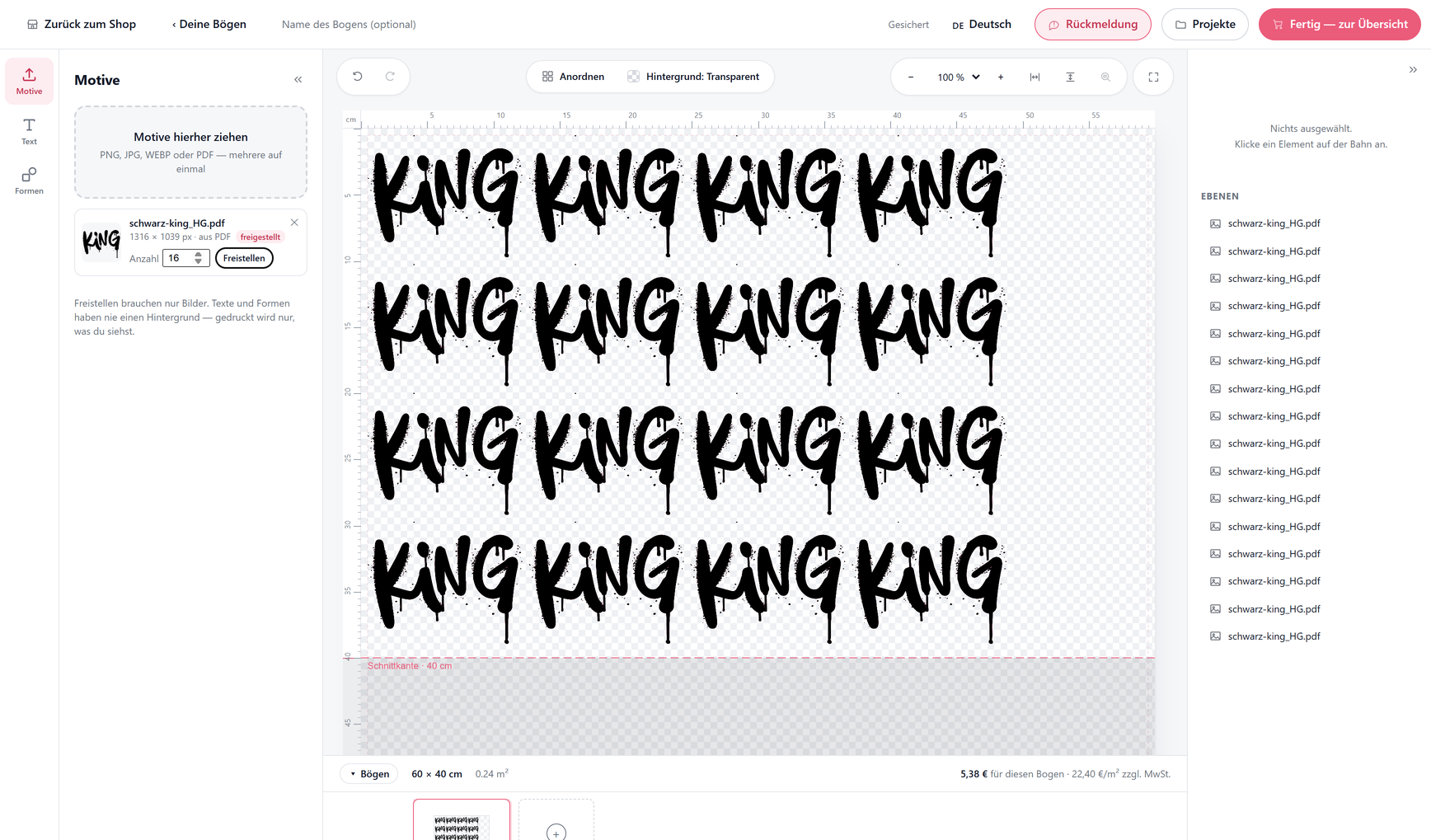Open the Text sidebar tab

[x=29, y=131]
